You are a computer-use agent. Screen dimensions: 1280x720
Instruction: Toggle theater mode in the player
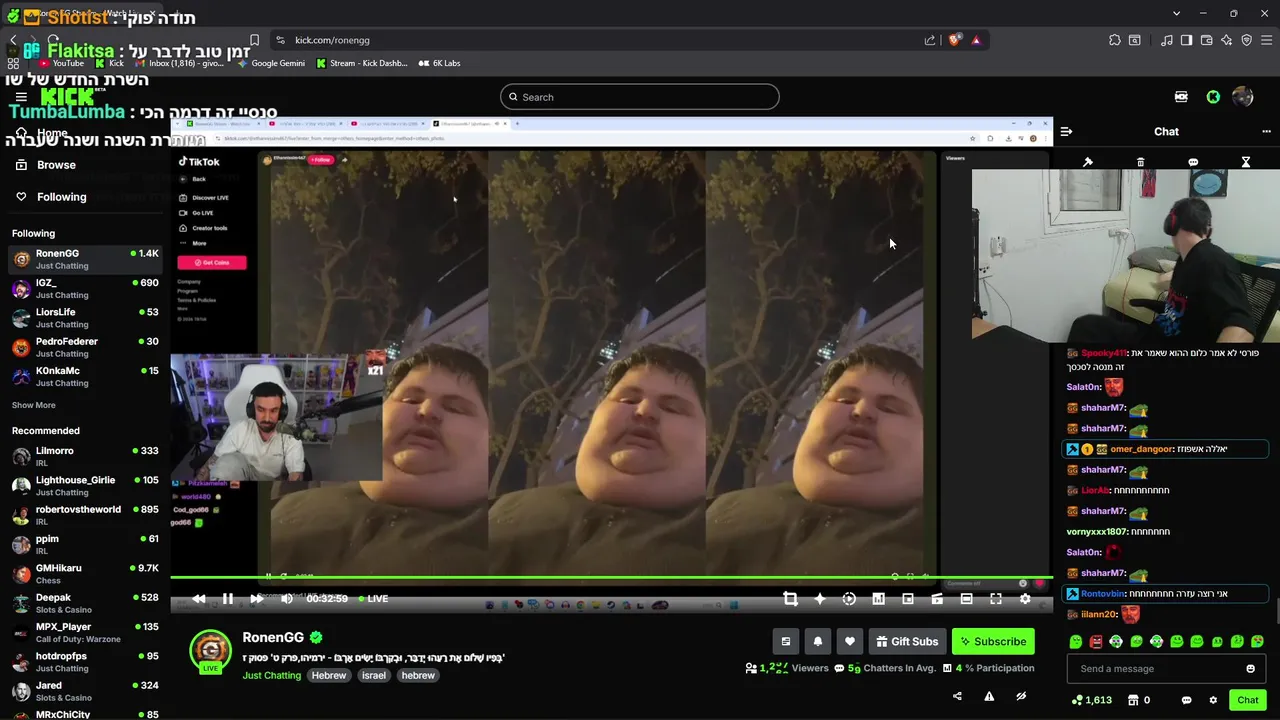pyautogui.click(x=966, y=599)
